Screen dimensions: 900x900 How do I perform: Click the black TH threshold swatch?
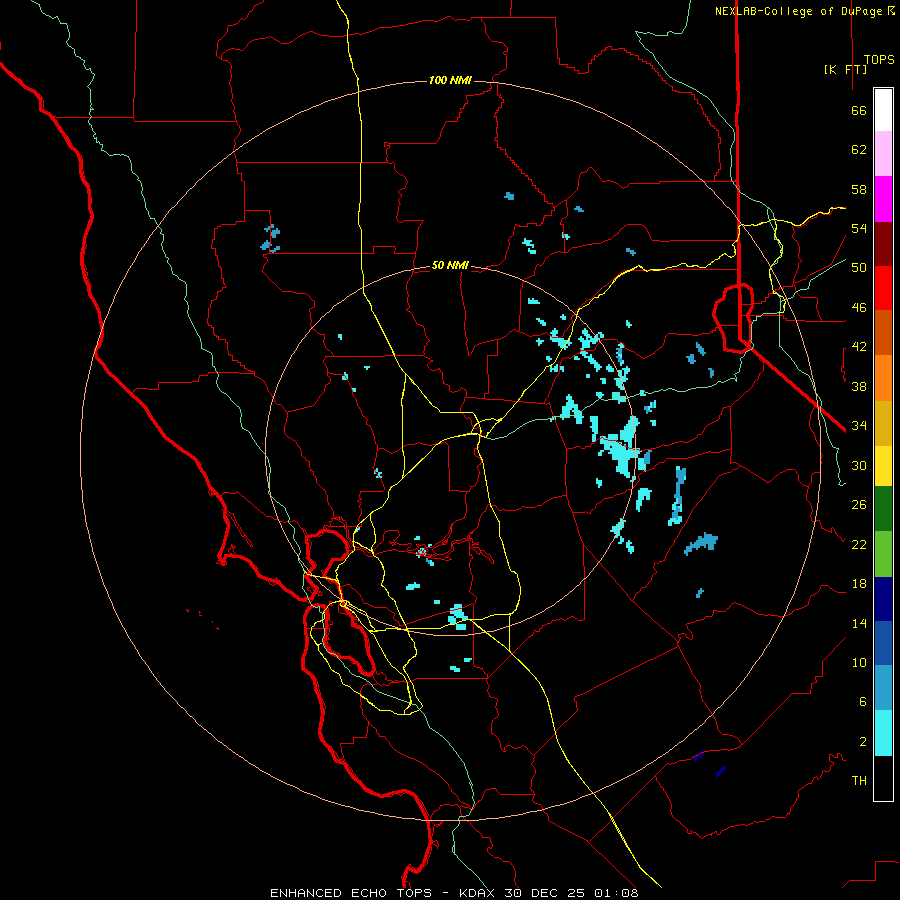pyautogui.click(x=883, y=778)
